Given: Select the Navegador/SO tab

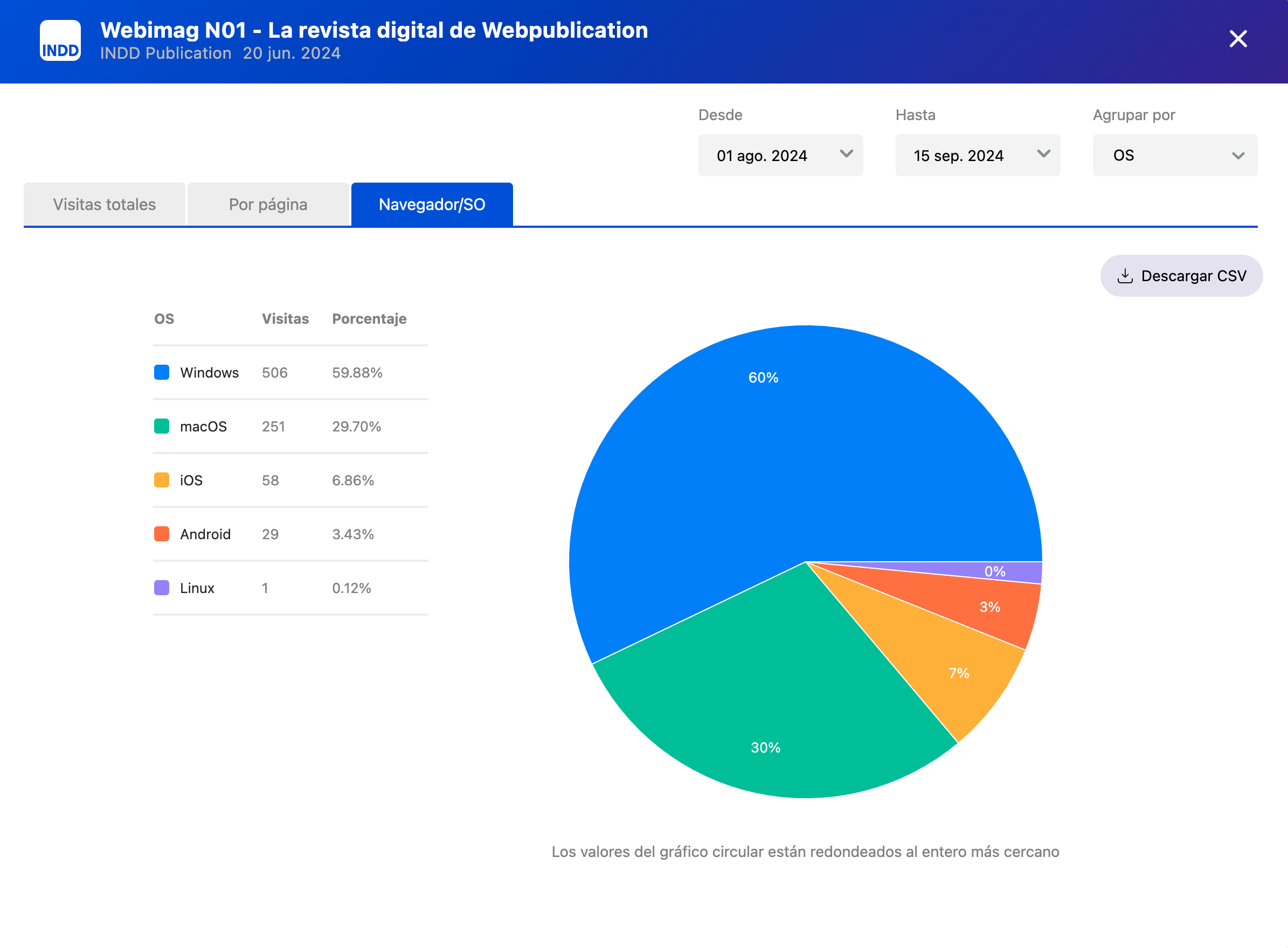Looking at the screenshot, I should (432, 204).
